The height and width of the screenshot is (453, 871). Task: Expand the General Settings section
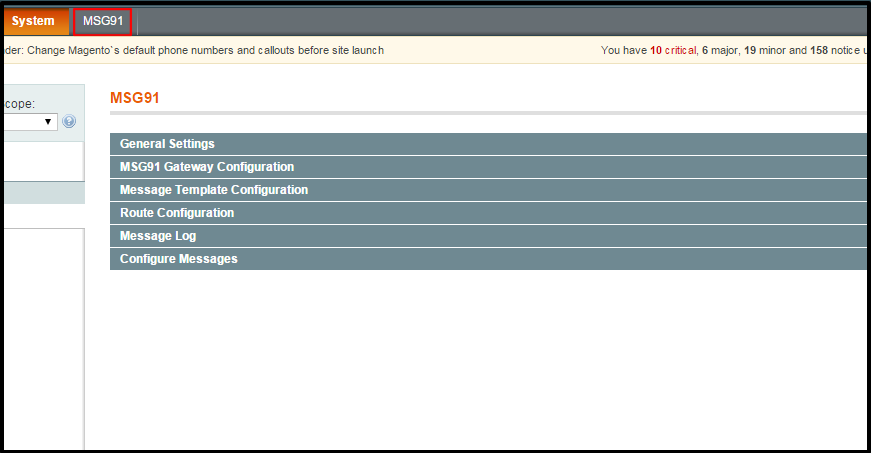pos(488,144)
